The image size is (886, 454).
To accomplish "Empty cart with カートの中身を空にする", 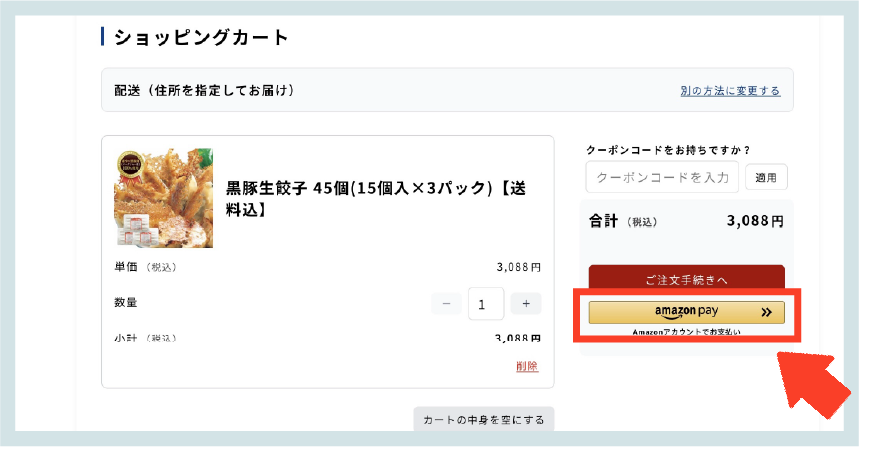I will coord(484,420).
